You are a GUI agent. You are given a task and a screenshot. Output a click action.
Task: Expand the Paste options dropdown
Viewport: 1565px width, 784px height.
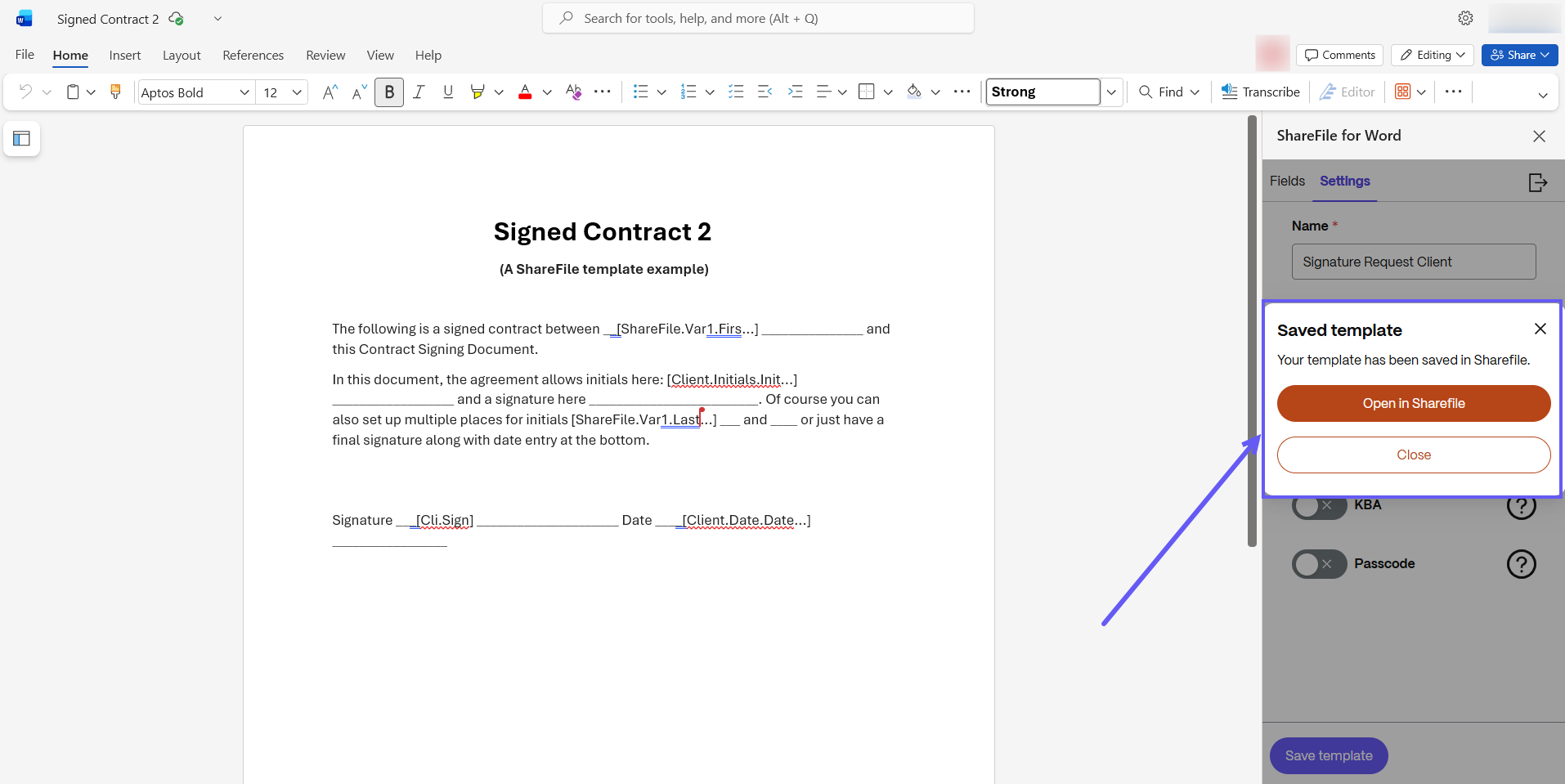click(x=91, y=92)
